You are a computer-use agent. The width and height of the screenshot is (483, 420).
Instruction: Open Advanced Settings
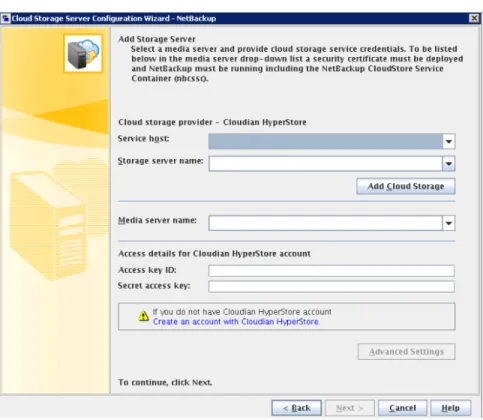click(x=406, y=352)
